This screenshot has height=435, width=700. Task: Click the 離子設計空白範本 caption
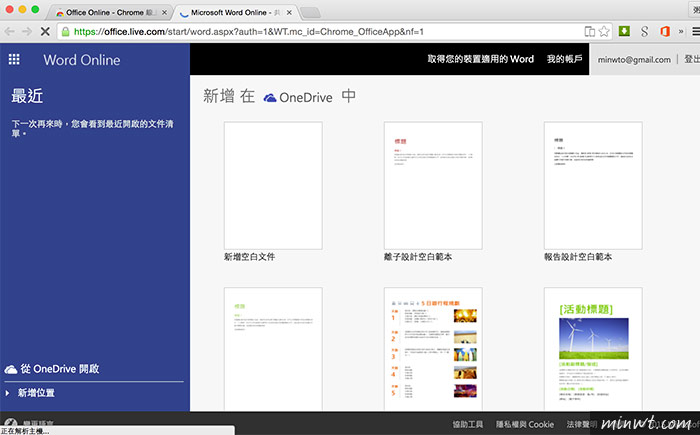(x=418, y=257)
